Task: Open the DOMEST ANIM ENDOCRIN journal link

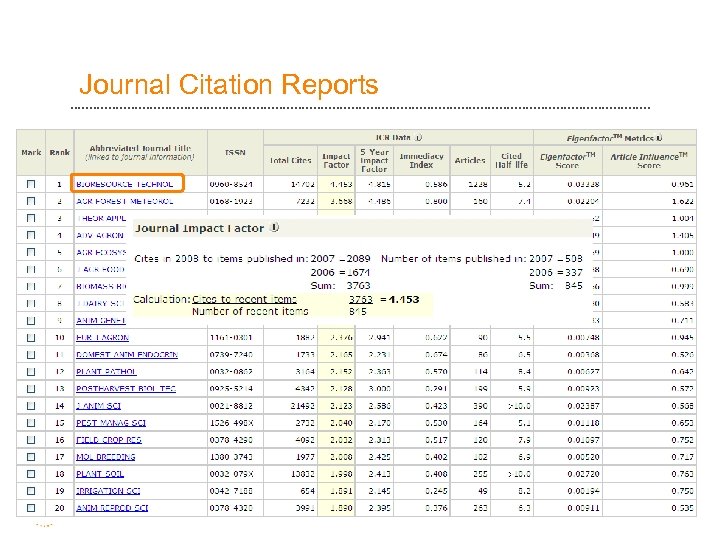Action: (127, 354)
